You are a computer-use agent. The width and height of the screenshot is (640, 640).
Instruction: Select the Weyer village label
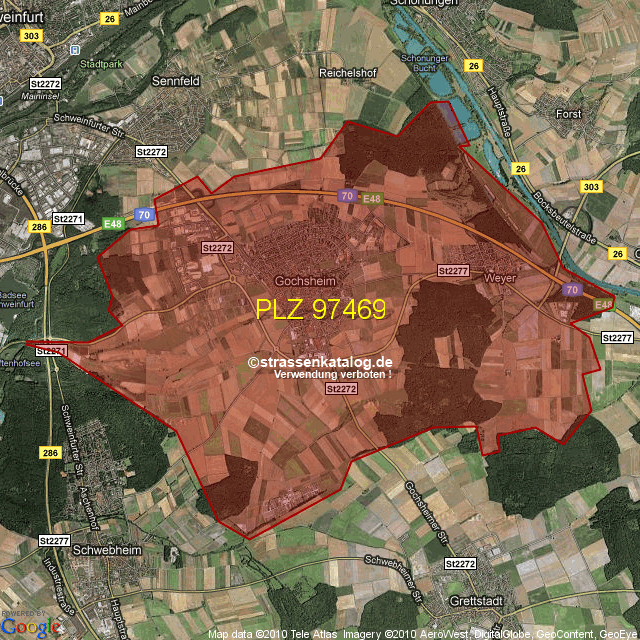(x=498, y=277)
